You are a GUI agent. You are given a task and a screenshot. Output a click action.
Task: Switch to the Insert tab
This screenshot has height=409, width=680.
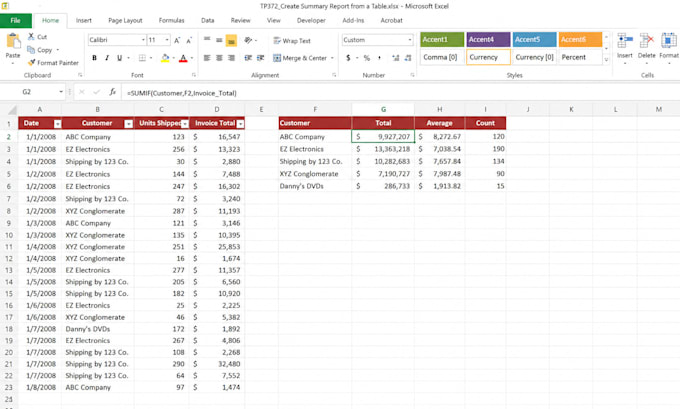84,20
